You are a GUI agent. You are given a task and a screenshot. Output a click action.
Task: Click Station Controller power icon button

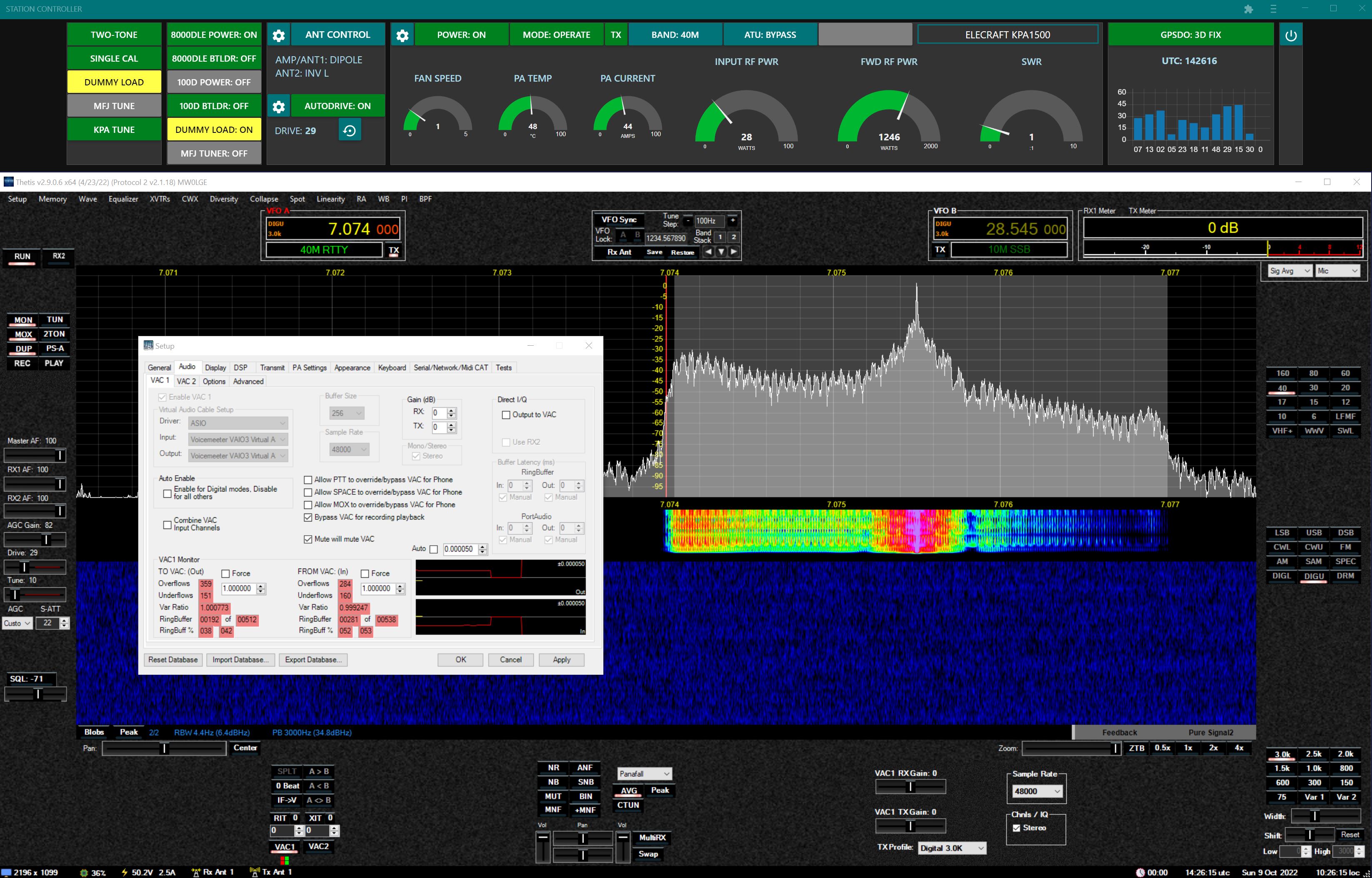pyautogui.click(x=1291, y=35)
